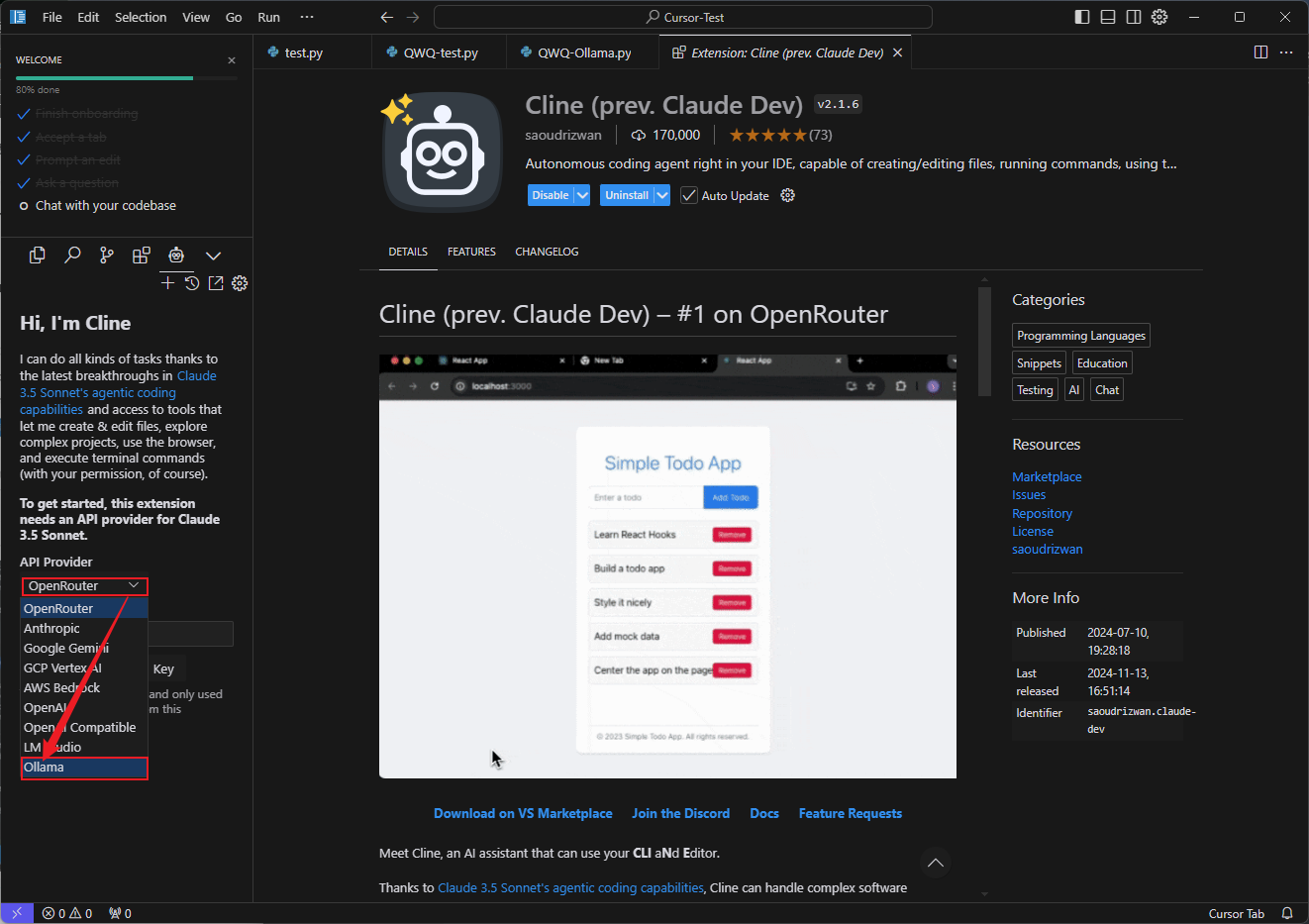Viewport: 1309px width, 924px height.
Task: Start new Cline task plus icon
Action: 167,283
